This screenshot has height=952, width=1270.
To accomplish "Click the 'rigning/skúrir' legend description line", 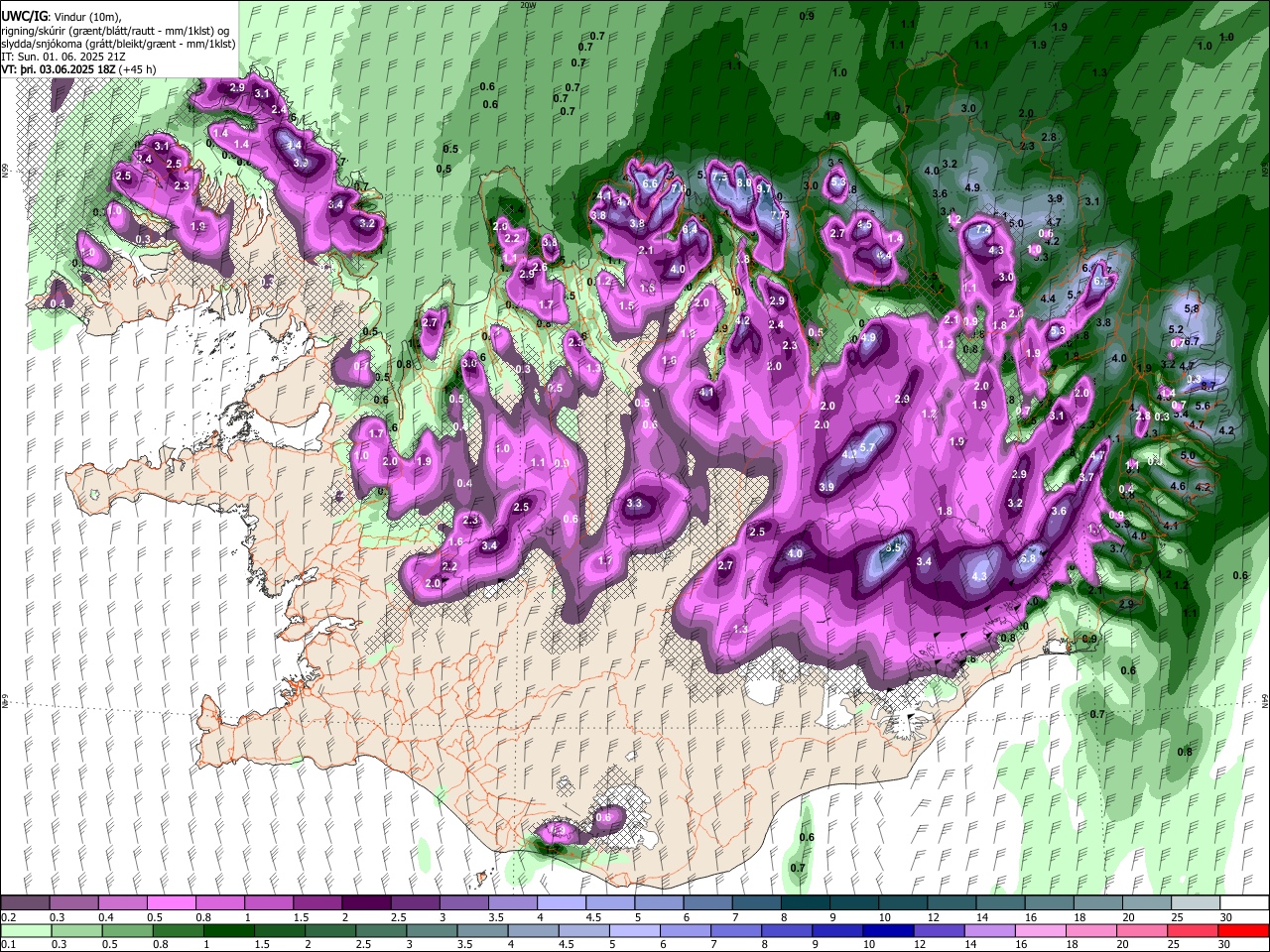I will 117,31.
